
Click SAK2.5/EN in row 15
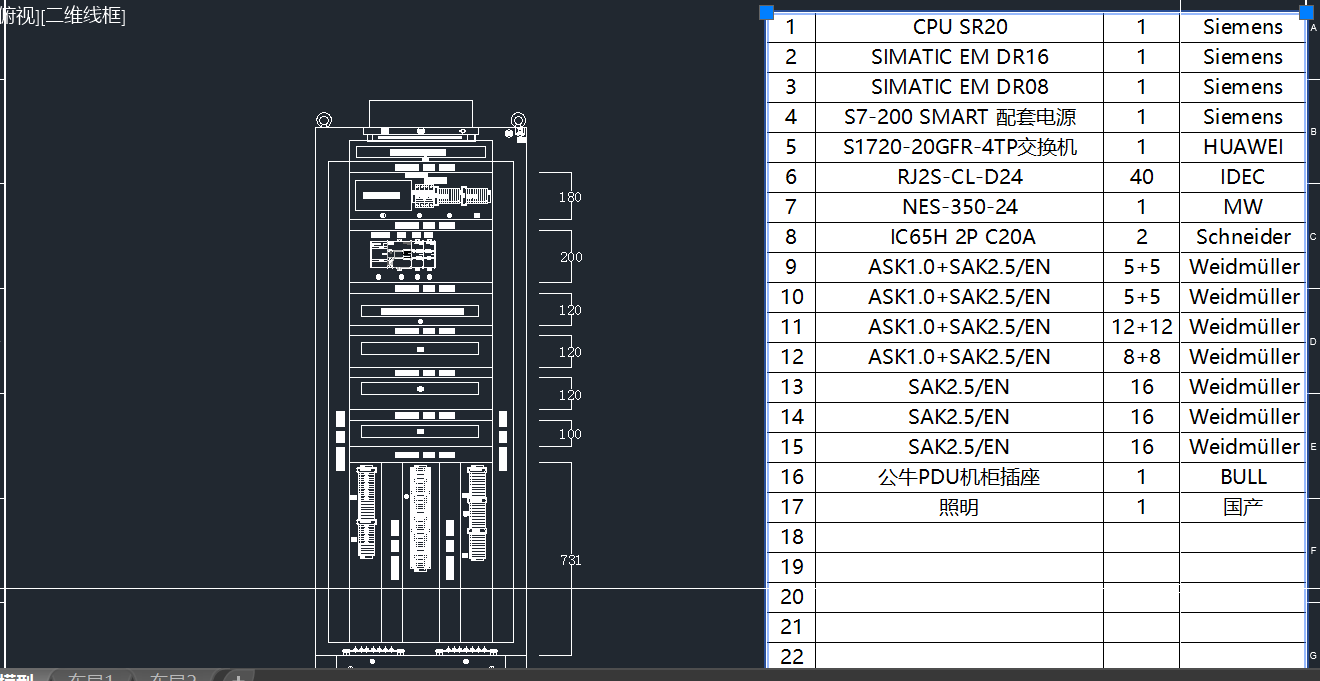click(x=960, y=447)
